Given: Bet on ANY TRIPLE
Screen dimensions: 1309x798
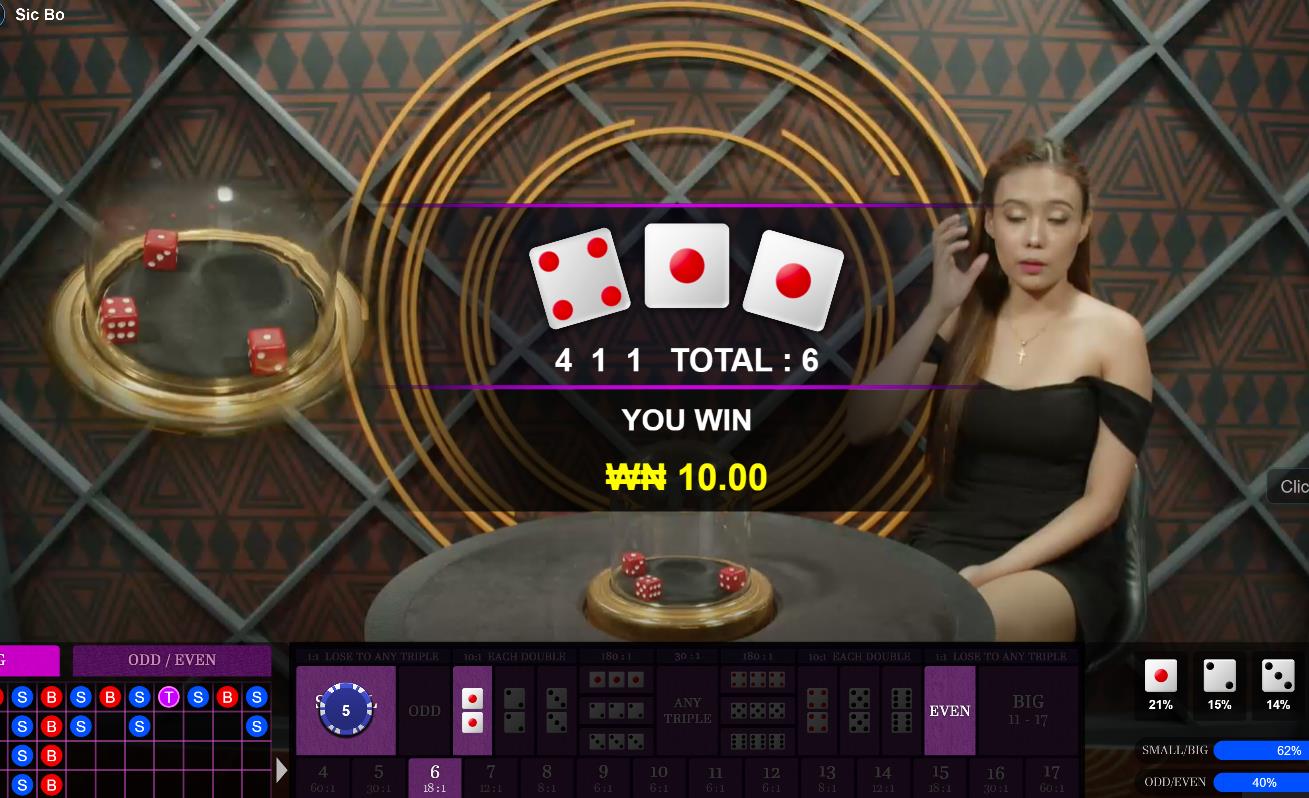Looking at the screenshot, I should click(x=687, y=711).
